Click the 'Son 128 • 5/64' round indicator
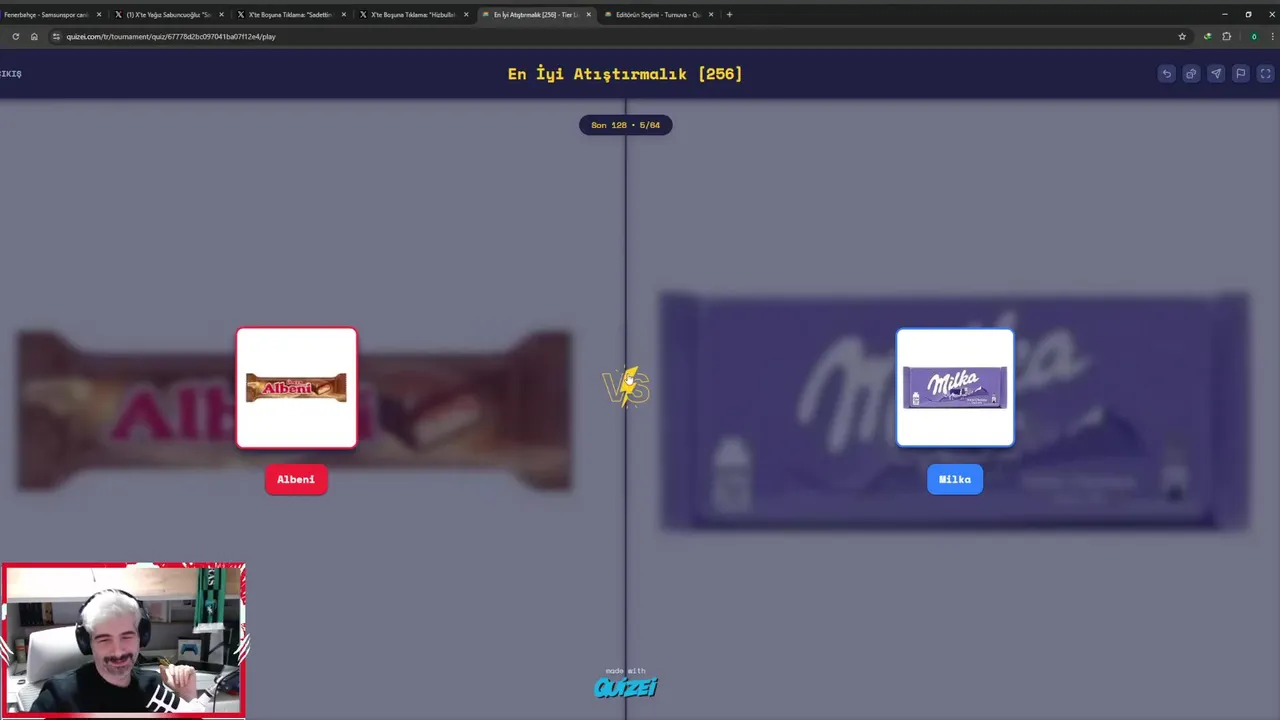Screen dimensions: 1280x720 tap(626, 125)
